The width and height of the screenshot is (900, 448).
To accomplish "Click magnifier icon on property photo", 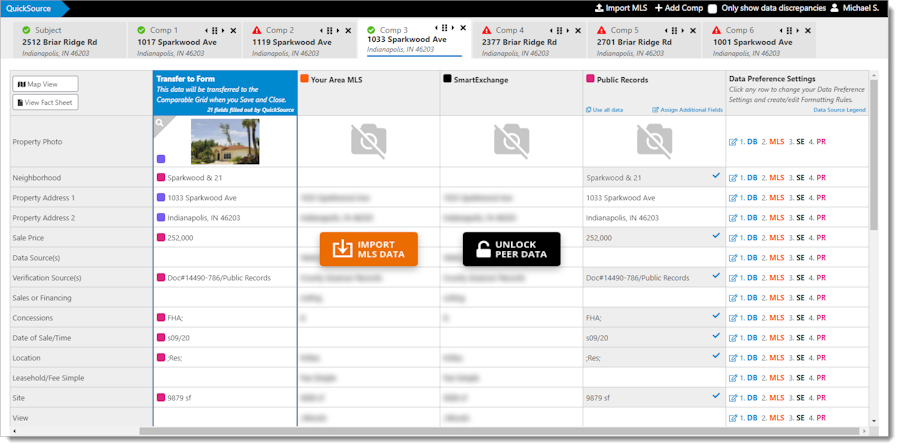I will coord(160,122).
